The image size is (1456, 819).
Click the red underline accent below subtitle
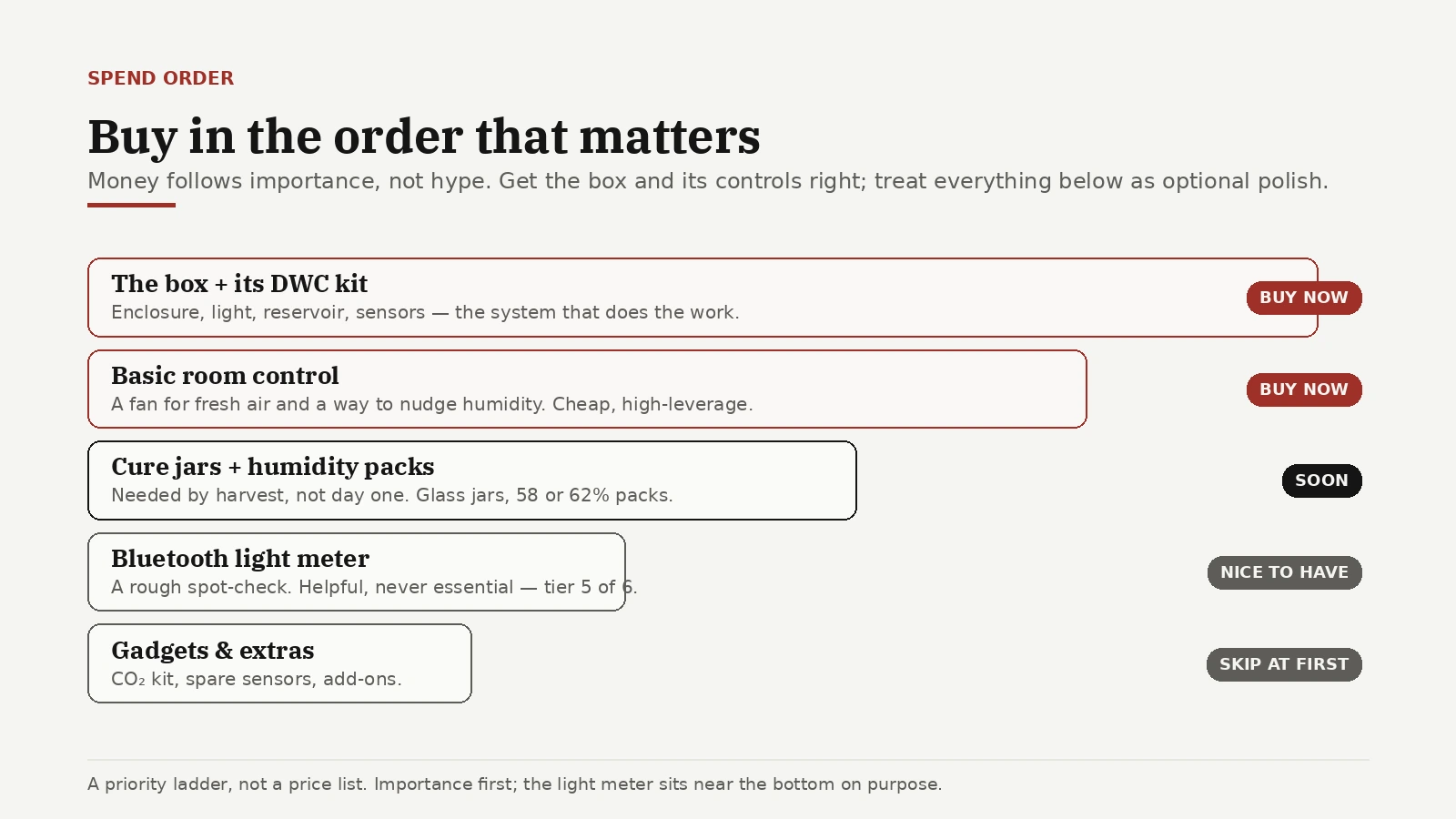pyautogui.click(x=131, y=205)
